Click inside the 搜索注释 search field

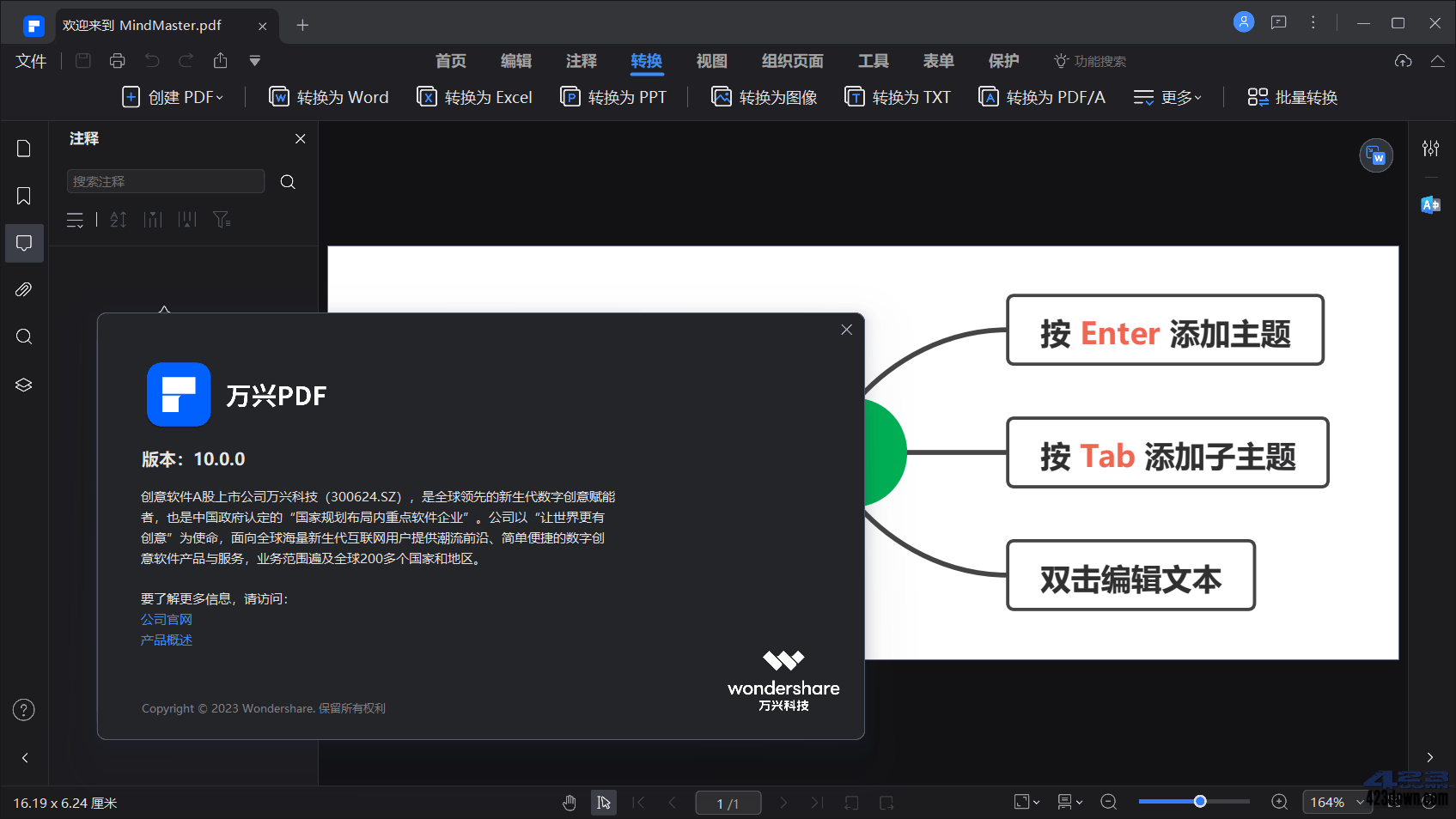click(166, 181)
